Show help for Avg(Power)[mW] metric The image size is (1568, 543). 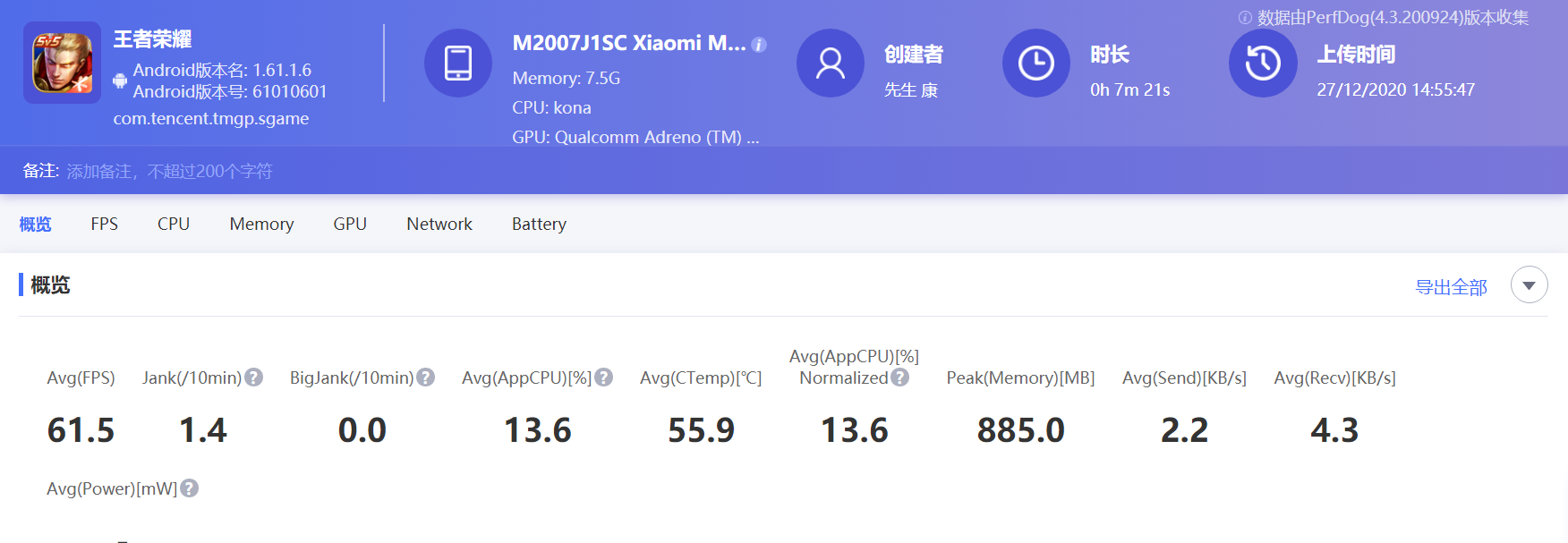point(189,488)
